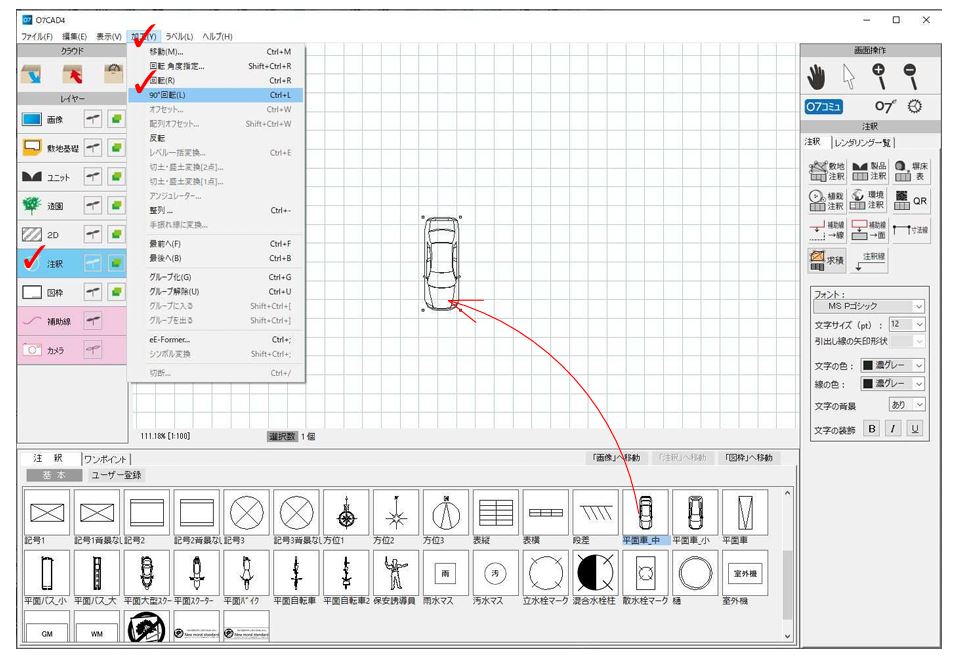Click the cloud download box icon

tap(31, 75)
